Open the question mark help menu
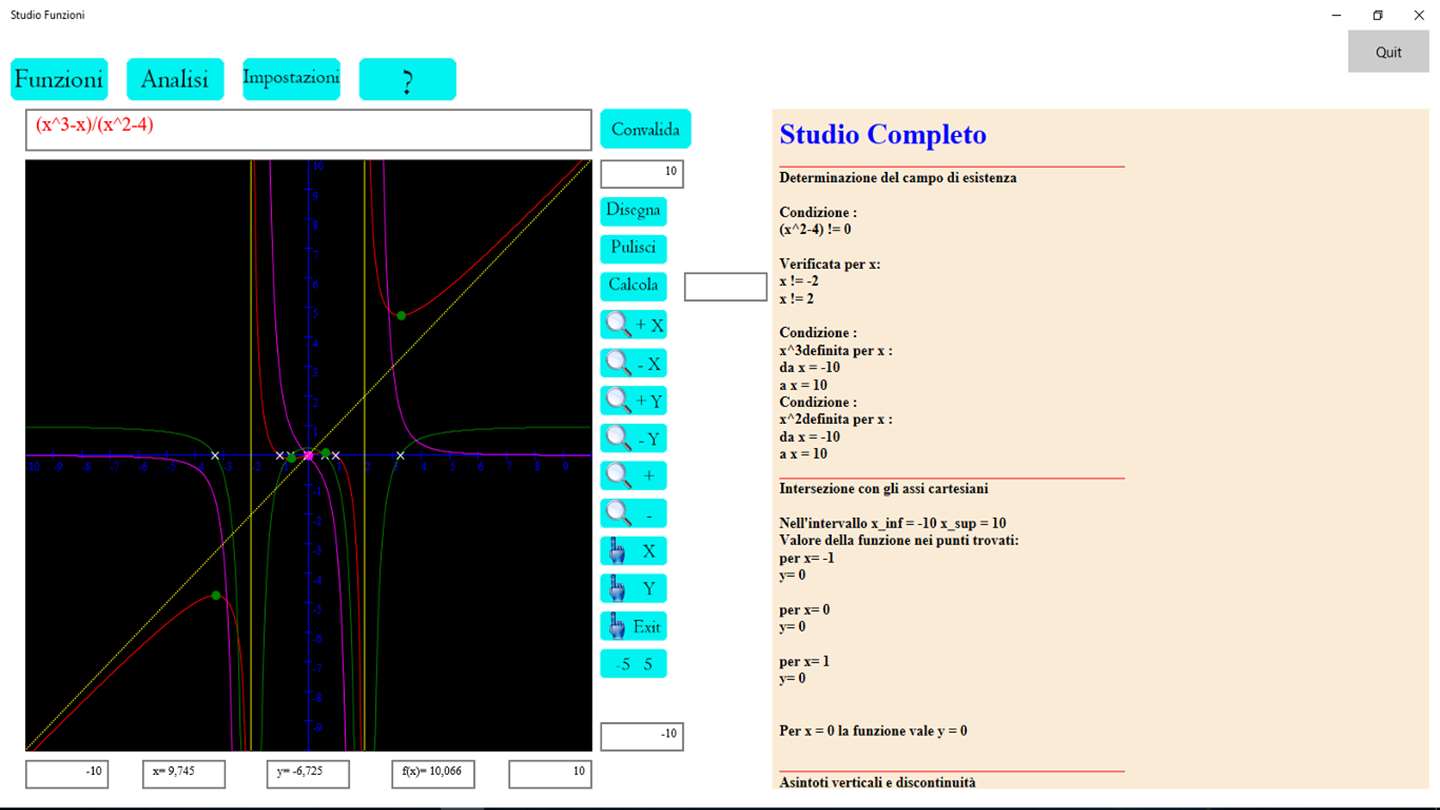Screen dimensions: 1440x810 tap(407, 79)
